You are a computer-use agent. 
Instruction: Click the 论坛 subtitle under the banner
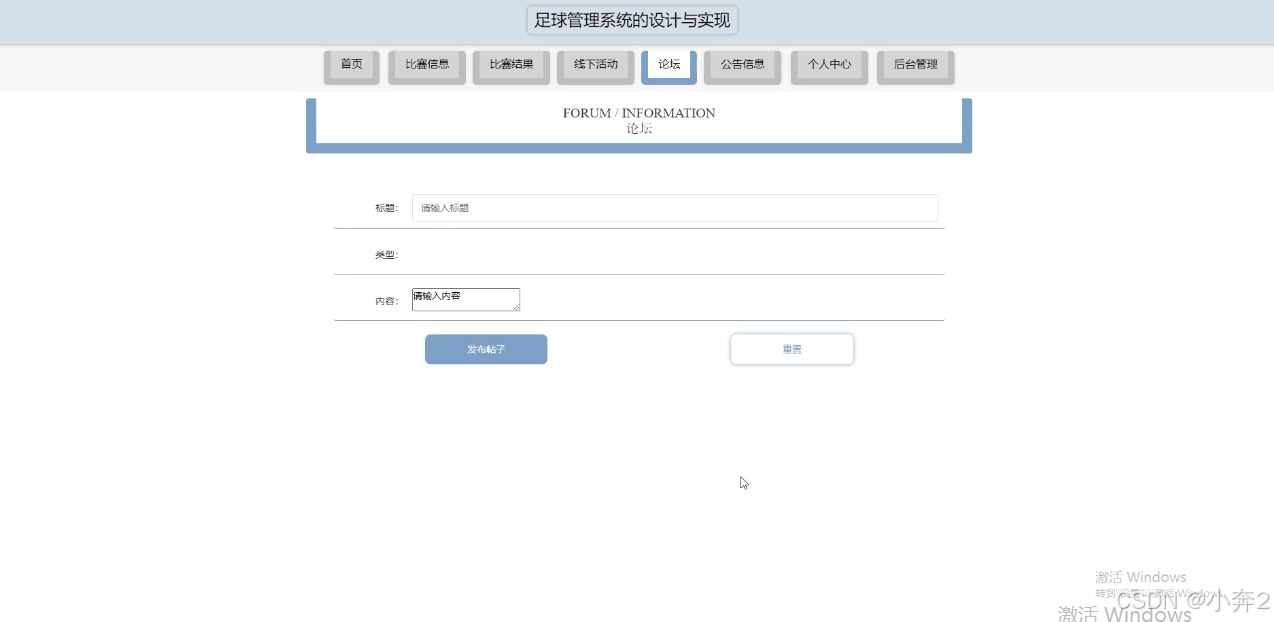(x=638, y=128)
